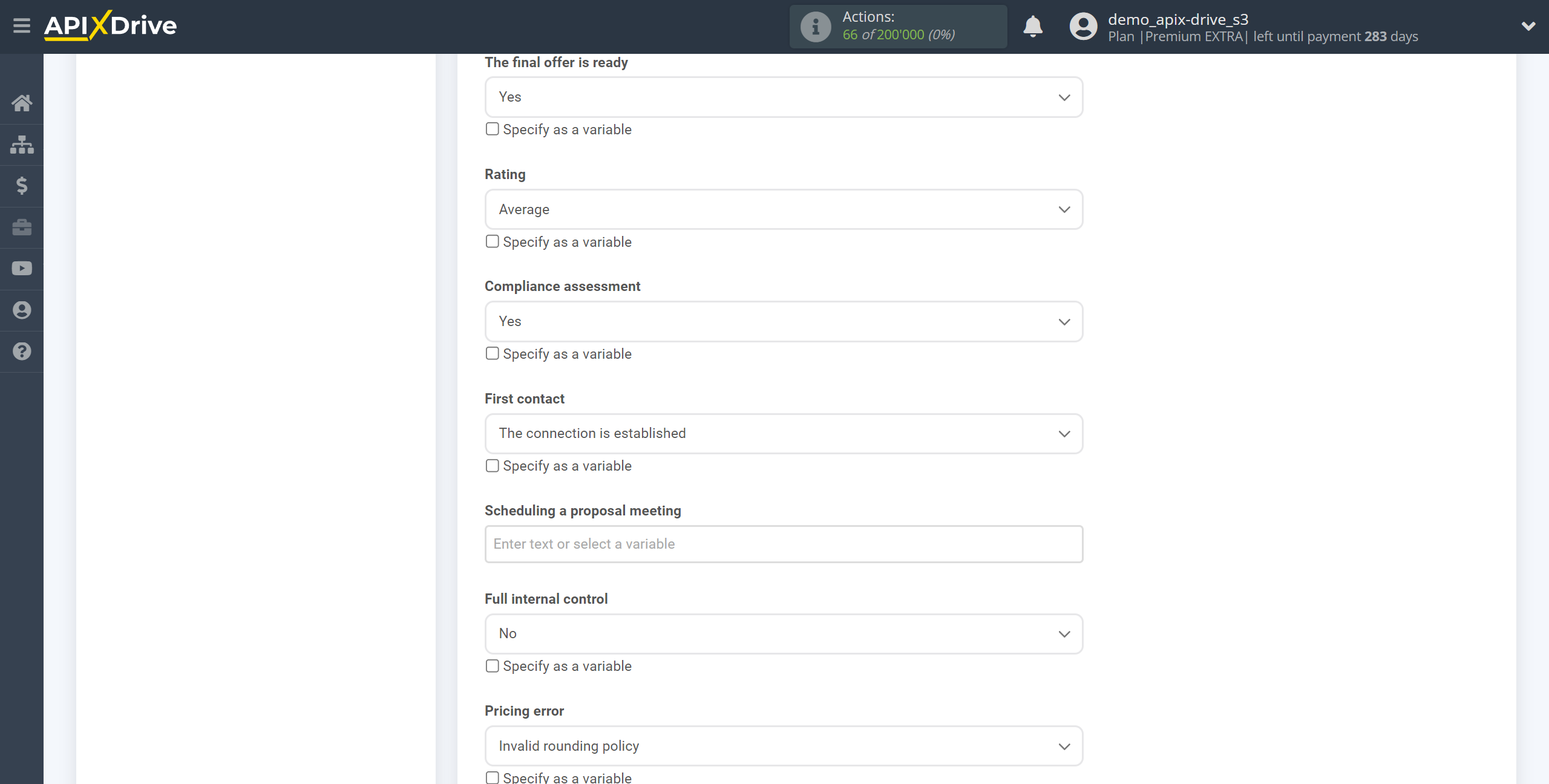The width and height of the screenshot is (1549, 784).
Task: Open the Rating dropdown showing Average
Action: 784,209
